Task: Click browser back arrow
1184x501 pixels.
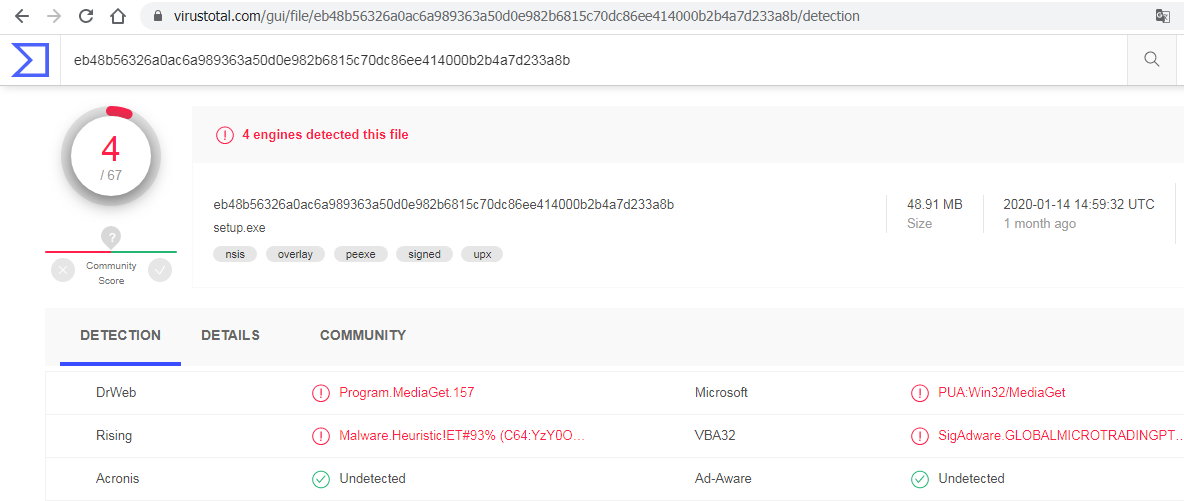Action: (x=22, y=16)
